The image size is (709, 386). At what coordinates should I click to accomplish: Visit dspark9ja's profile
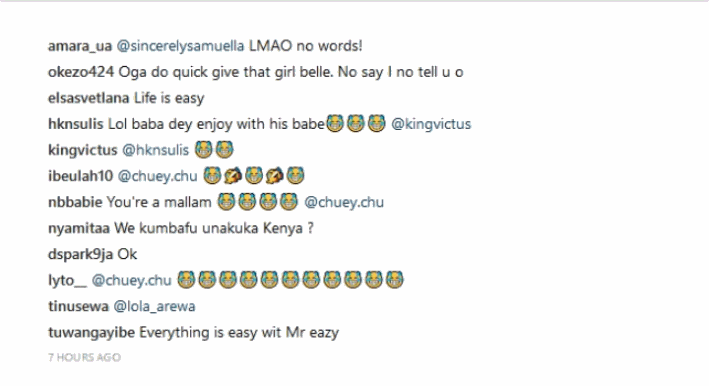click(80, 254)
